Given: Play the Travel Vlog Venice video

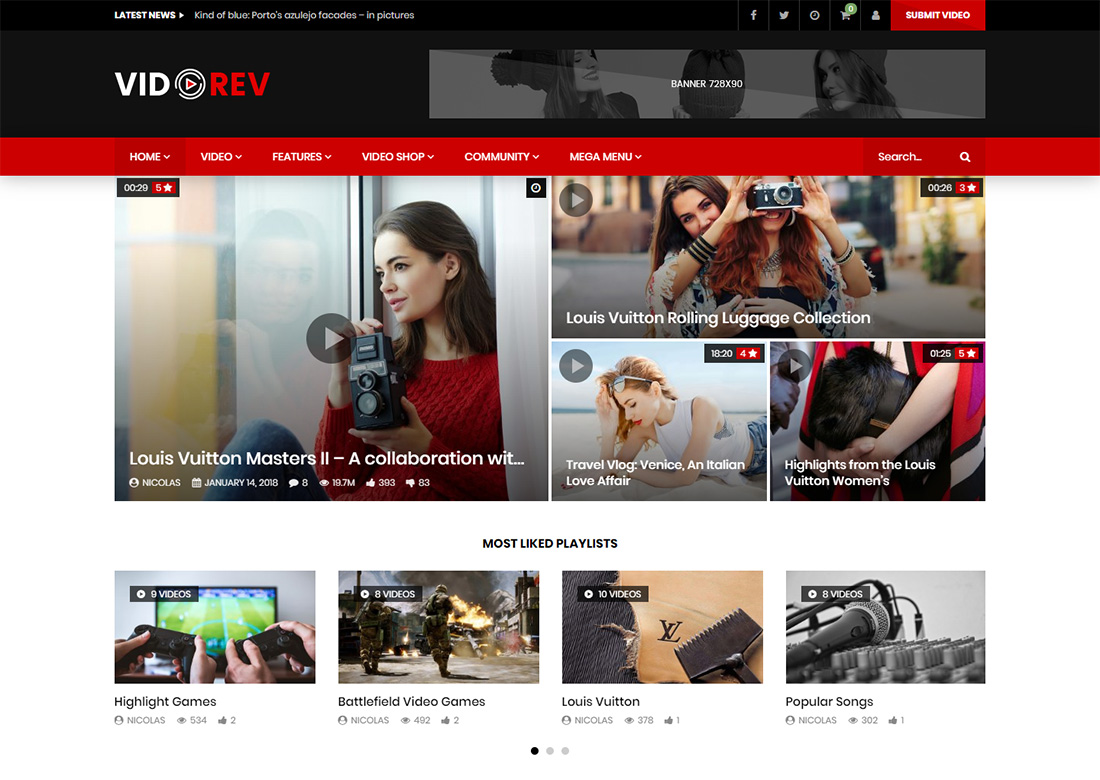Looking at the screenshot, I should tap(576, 365).
